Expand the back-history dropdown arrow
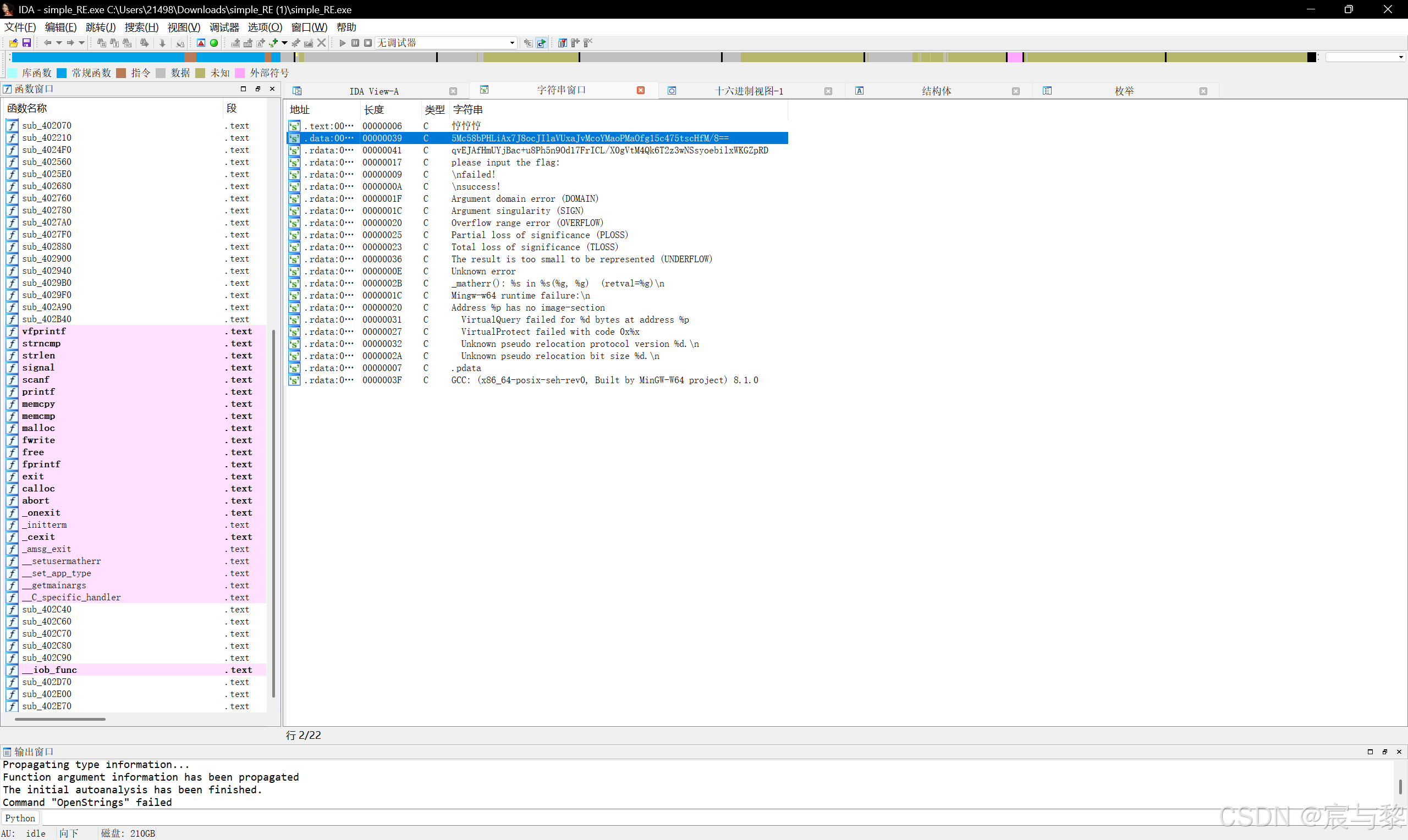The image size is (1408, 840). [59, 43]
